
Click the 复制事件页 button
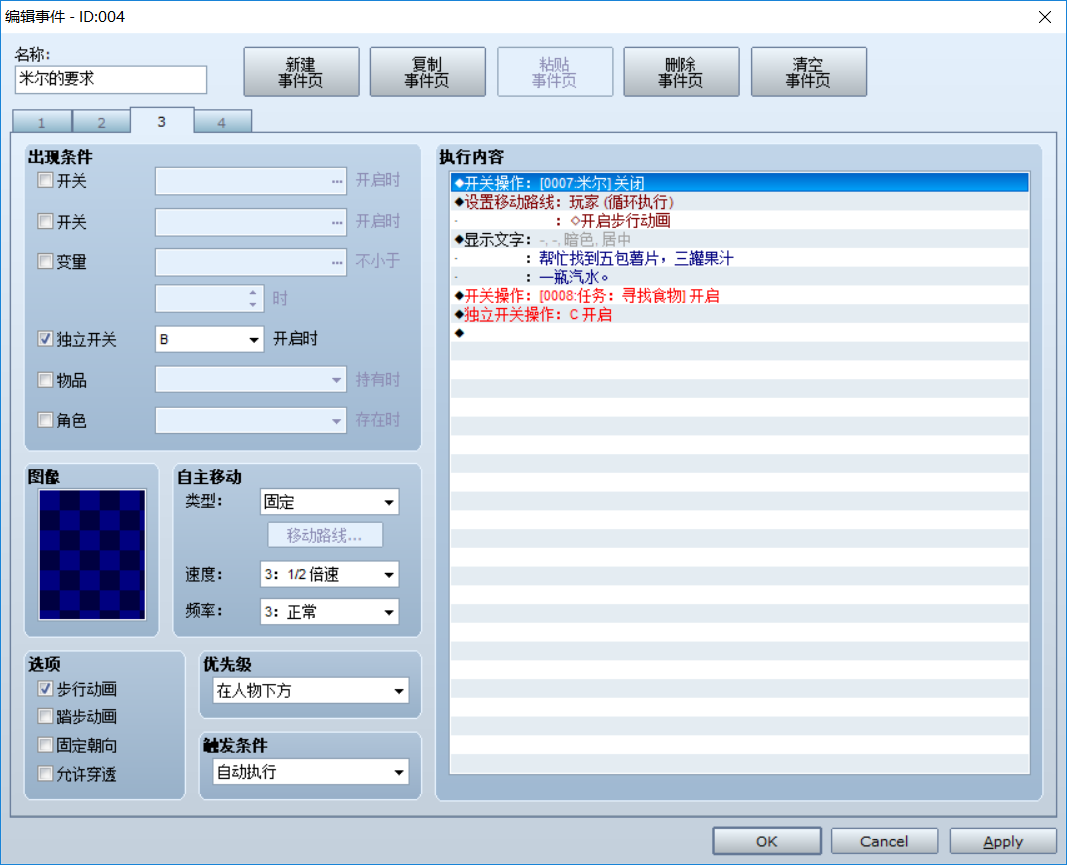427,72
